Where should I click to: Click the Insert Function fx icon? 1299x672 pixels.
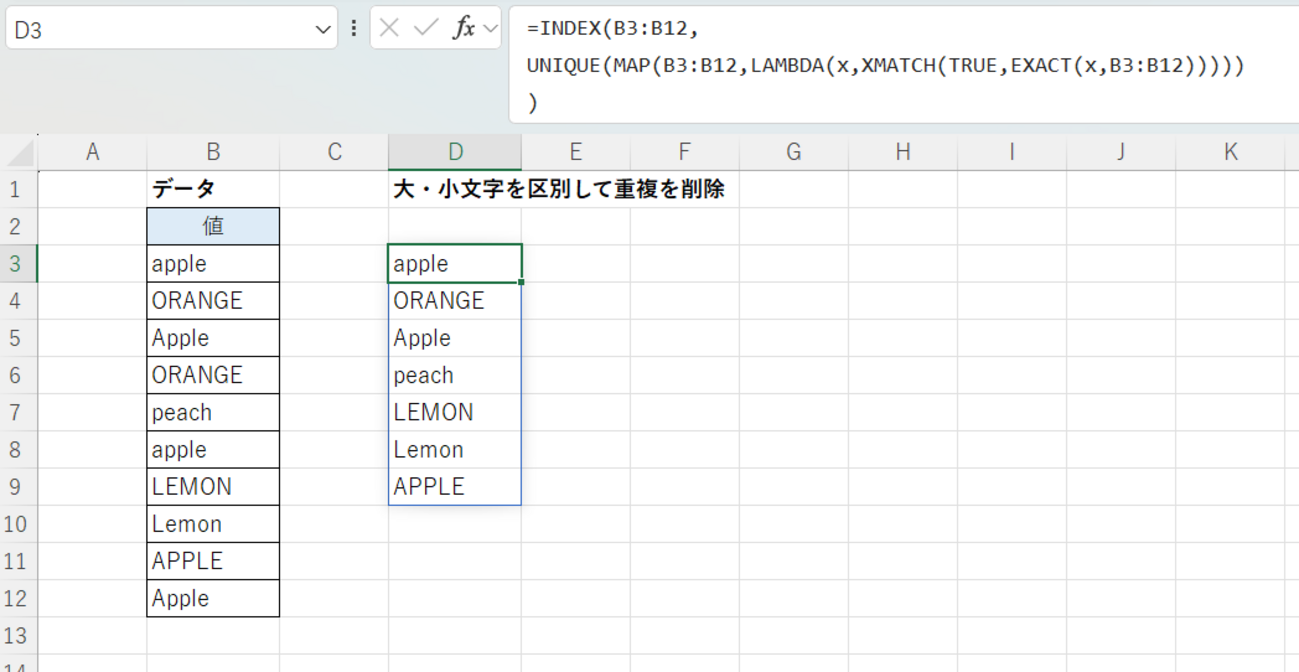(x=463, y=29)
